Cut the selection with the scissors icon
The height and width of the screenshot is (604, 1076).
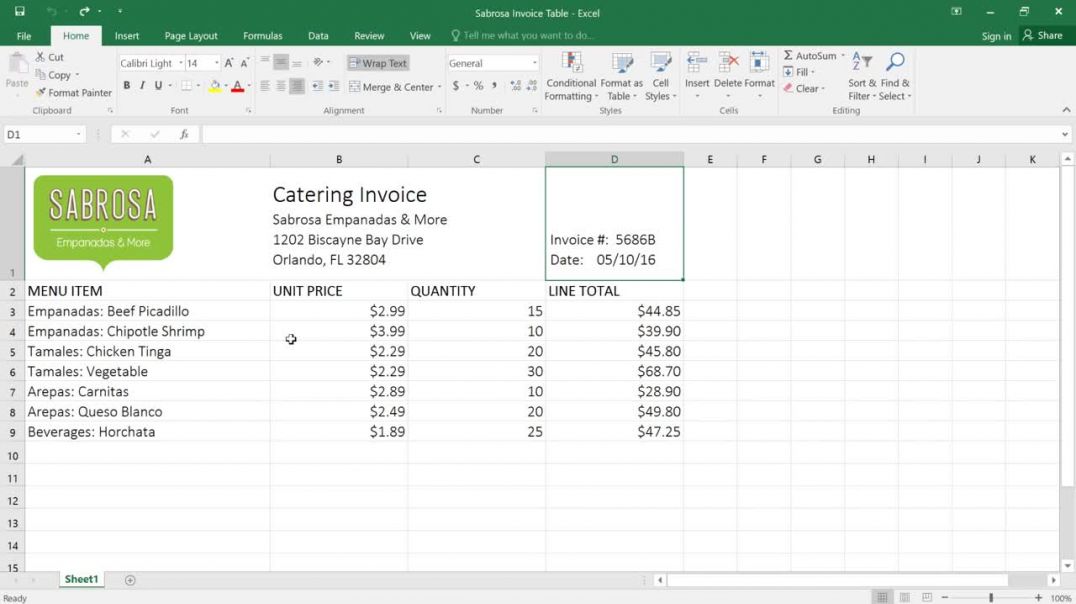(x=49, y=57)
